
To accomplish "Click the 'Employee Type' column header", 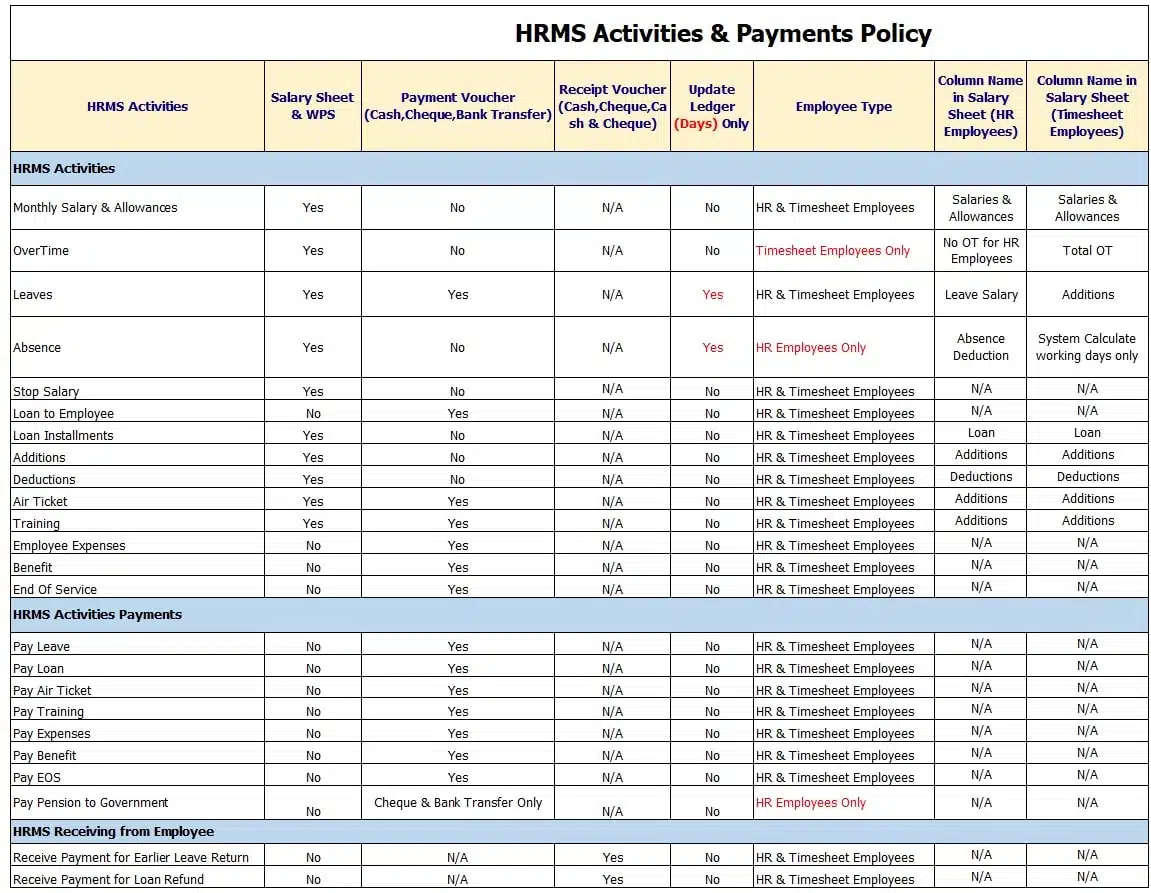I will 843,106.
